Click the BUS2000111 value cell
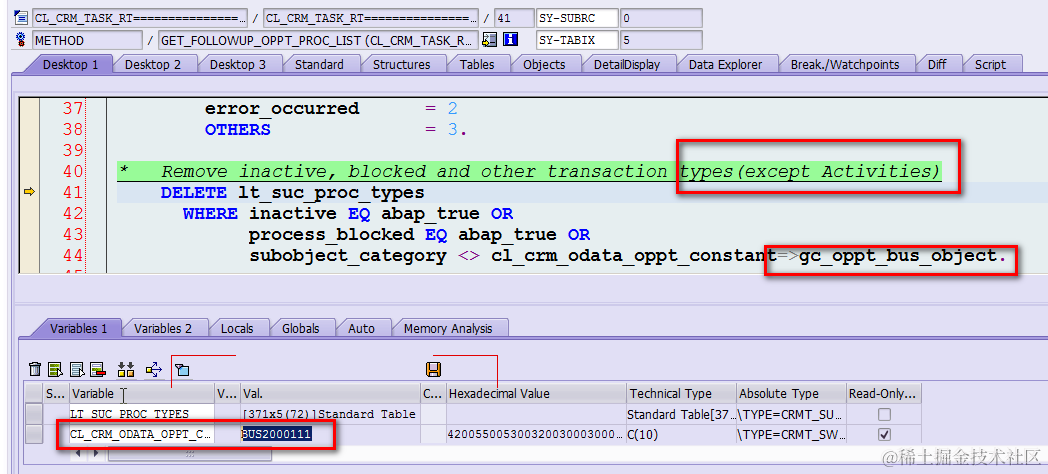The height and width of the screenshot is (474, 1048). [x=330, y=435]
